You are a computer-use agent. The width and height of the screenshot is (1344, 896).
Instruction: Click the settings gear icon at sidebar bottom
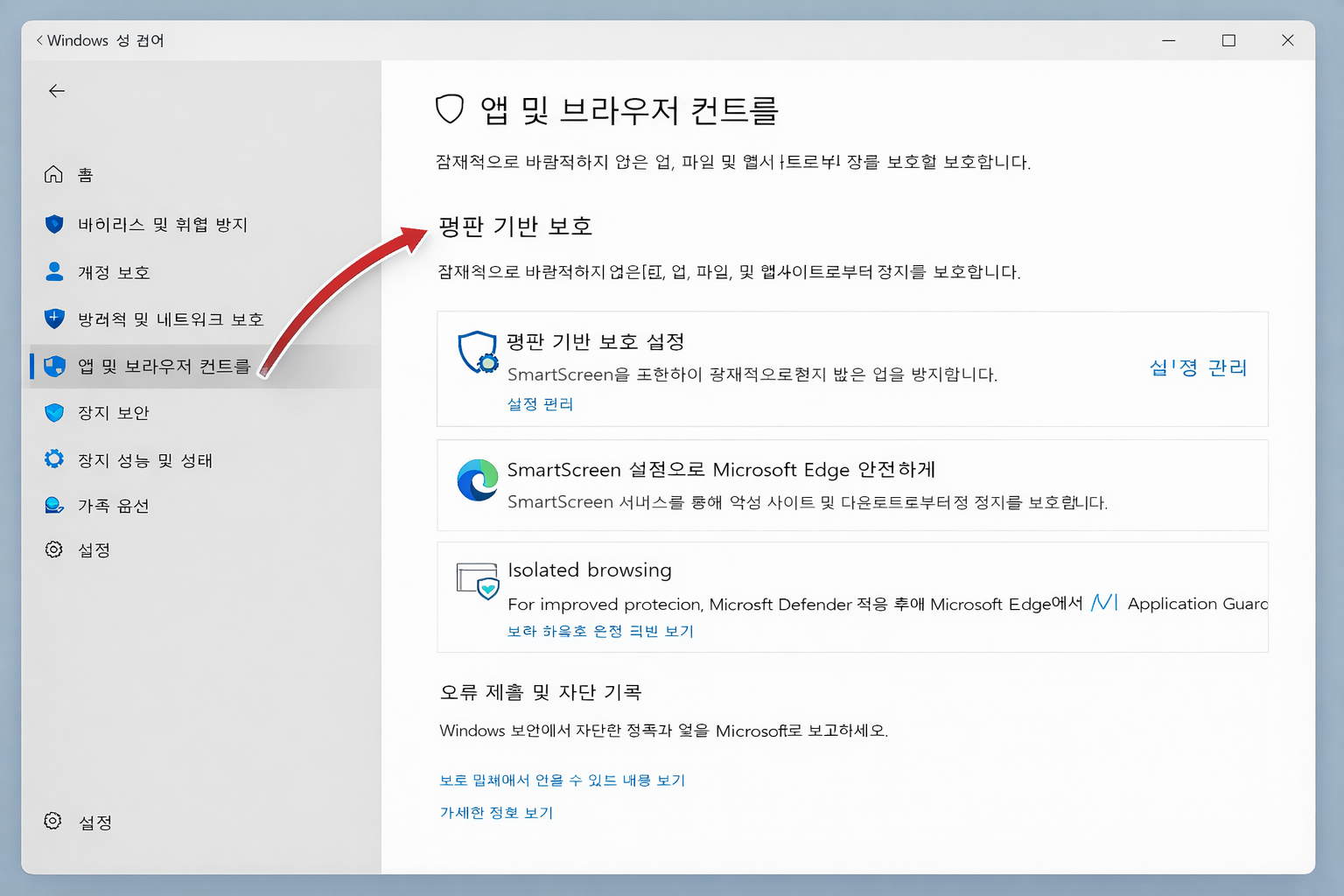click(53, 821)
